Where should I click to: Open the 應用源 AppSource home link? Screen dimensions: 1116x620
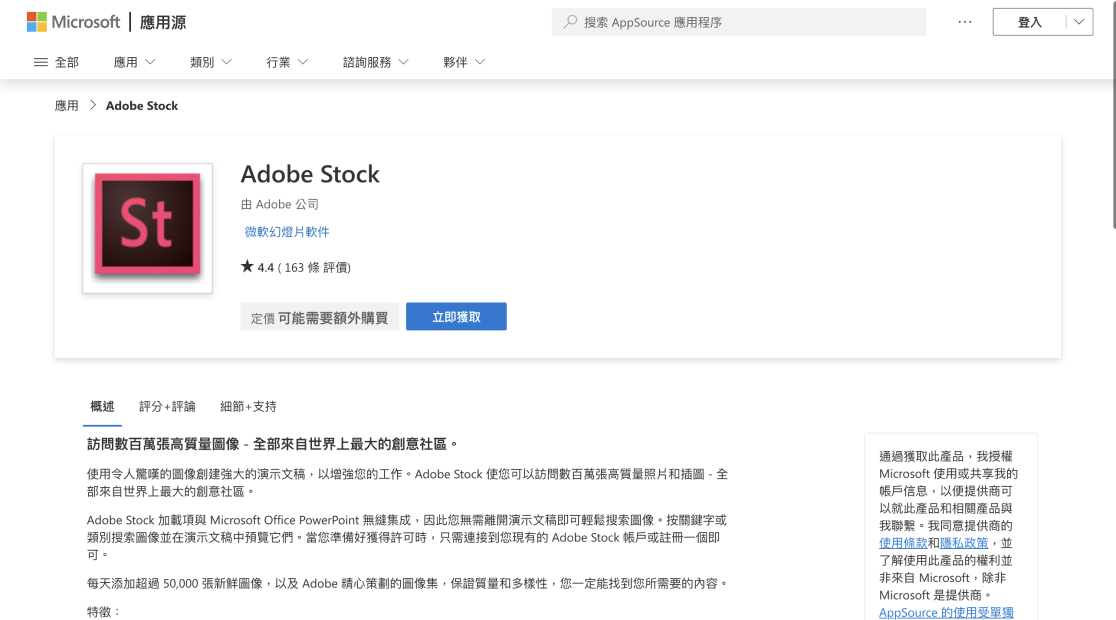[163, 23]
